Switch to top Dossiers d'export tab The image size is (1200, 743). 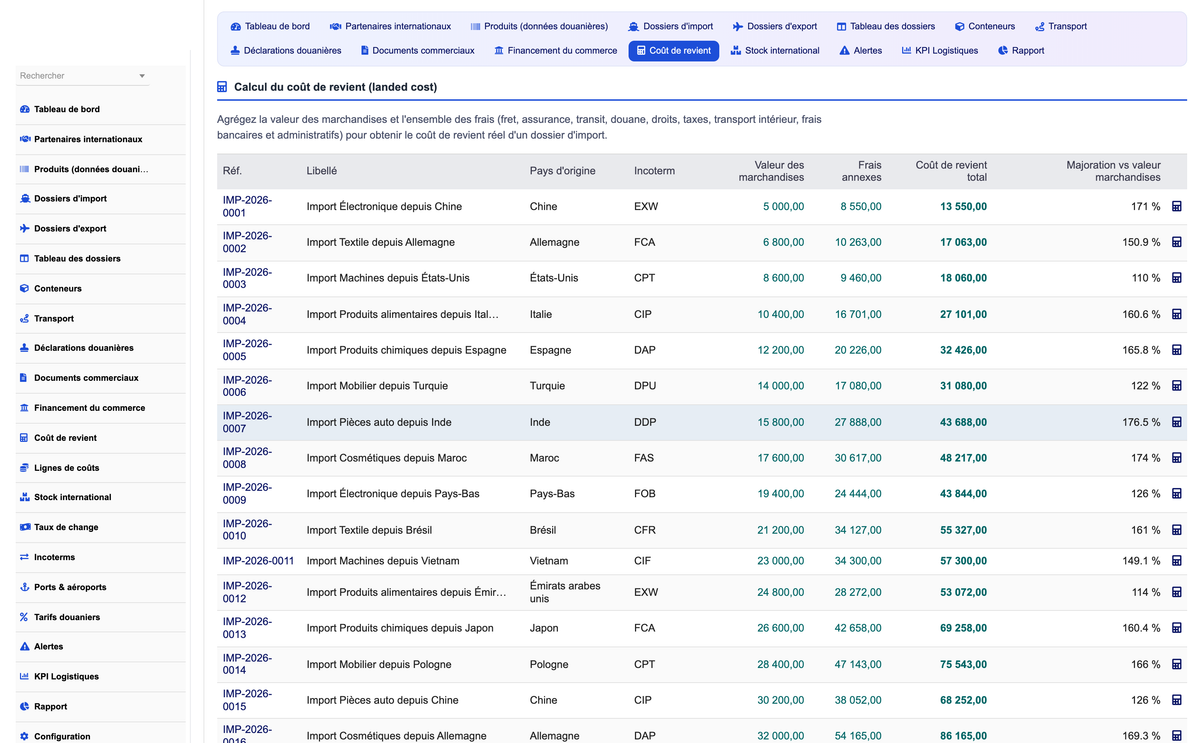tap(775, 27)
